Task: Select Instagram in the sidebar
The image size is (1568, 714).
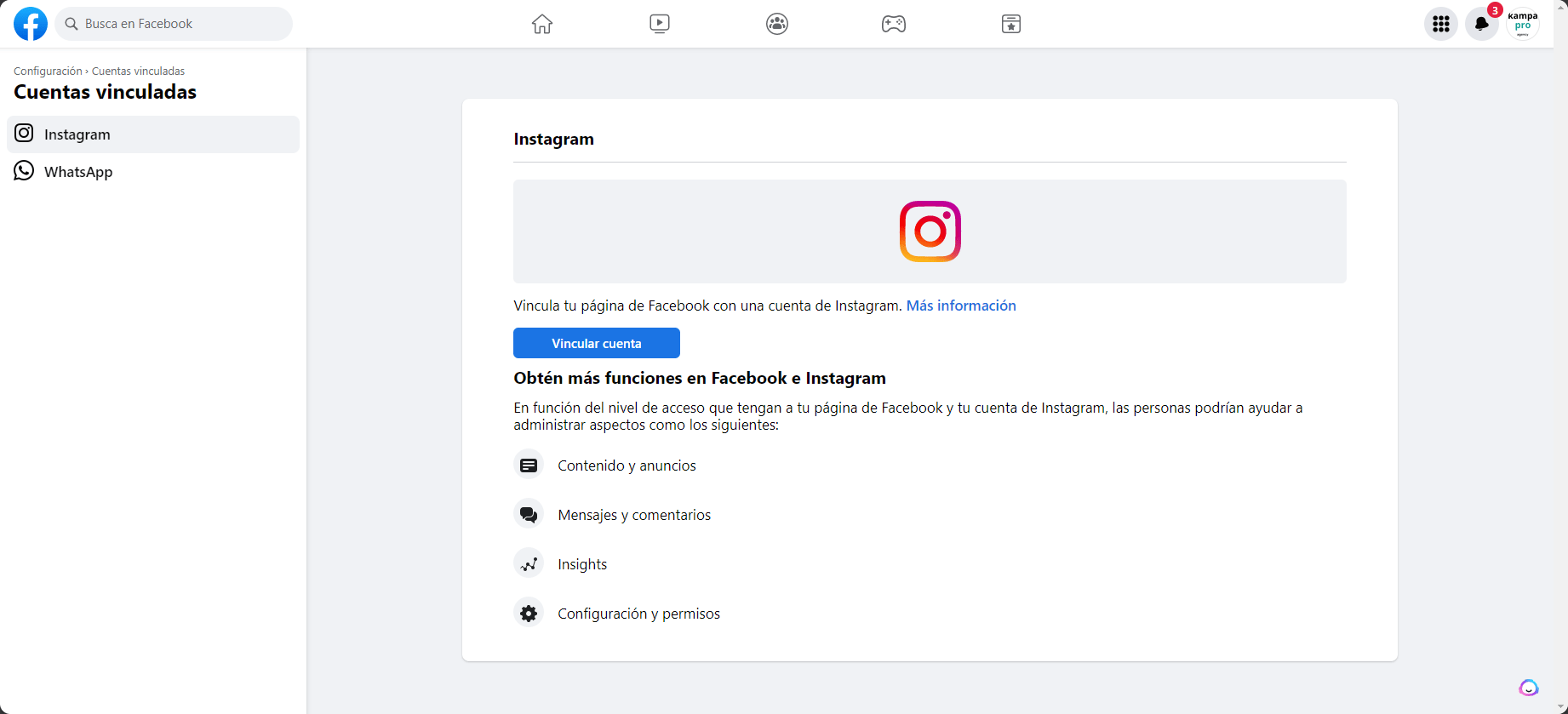Action: 153,134
